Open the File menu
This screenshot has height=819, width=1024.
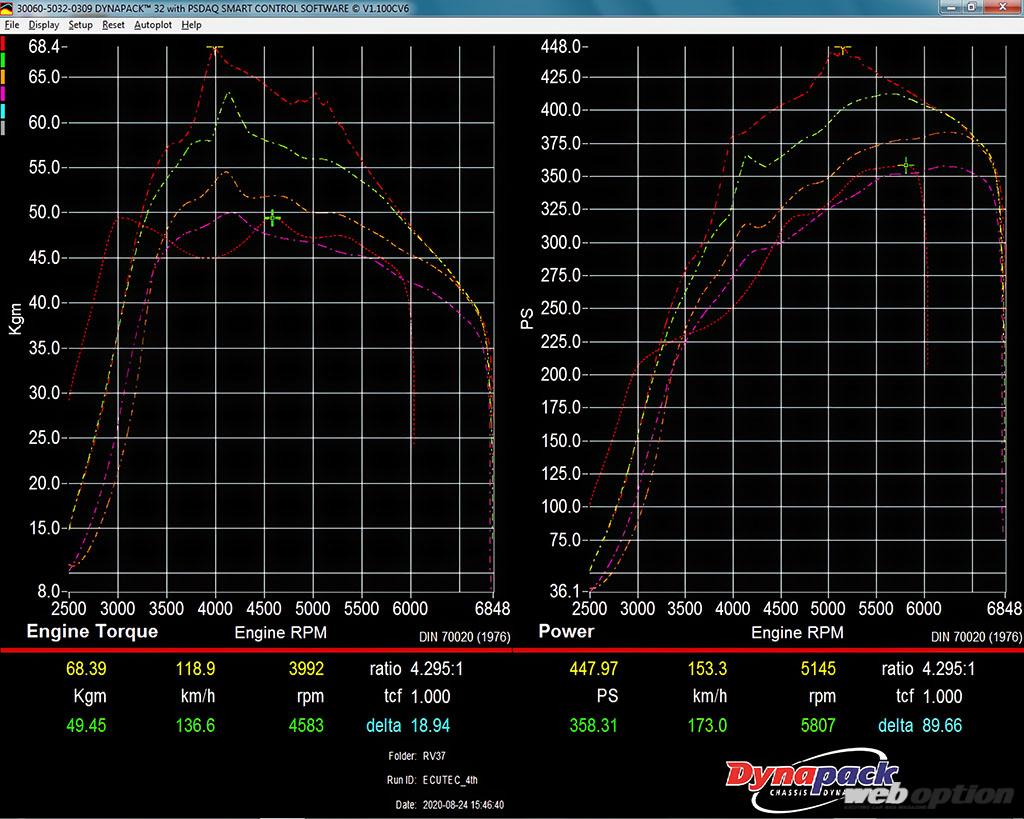pos(12,25)
